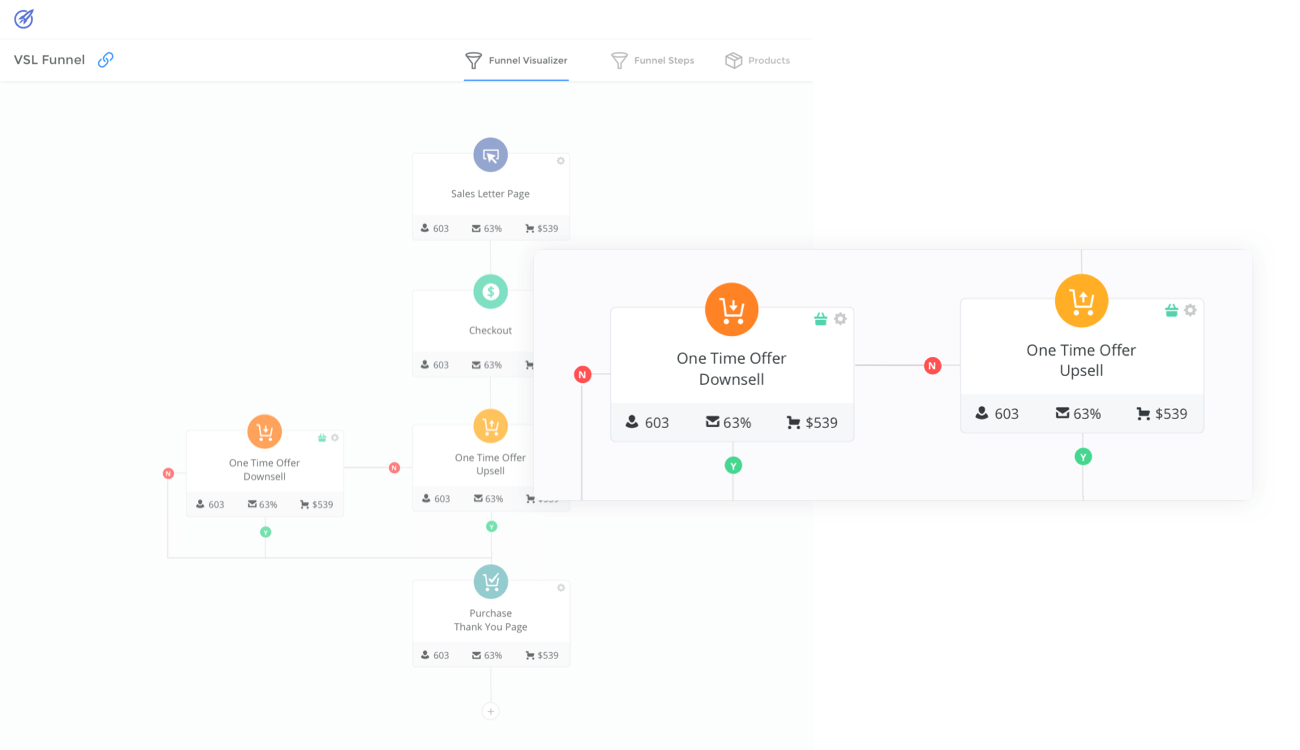
Task: Click the Sales Letter Page cursor icon
Action: click(x=490, y=155)
